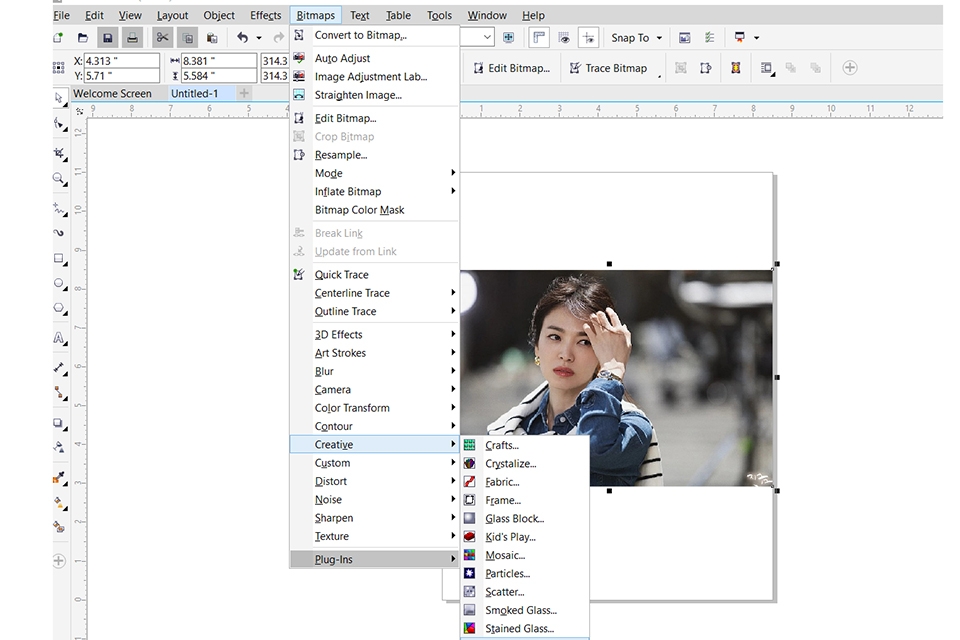Toggle the document grid visibility
Screen dimensions: 960x640
564,37
